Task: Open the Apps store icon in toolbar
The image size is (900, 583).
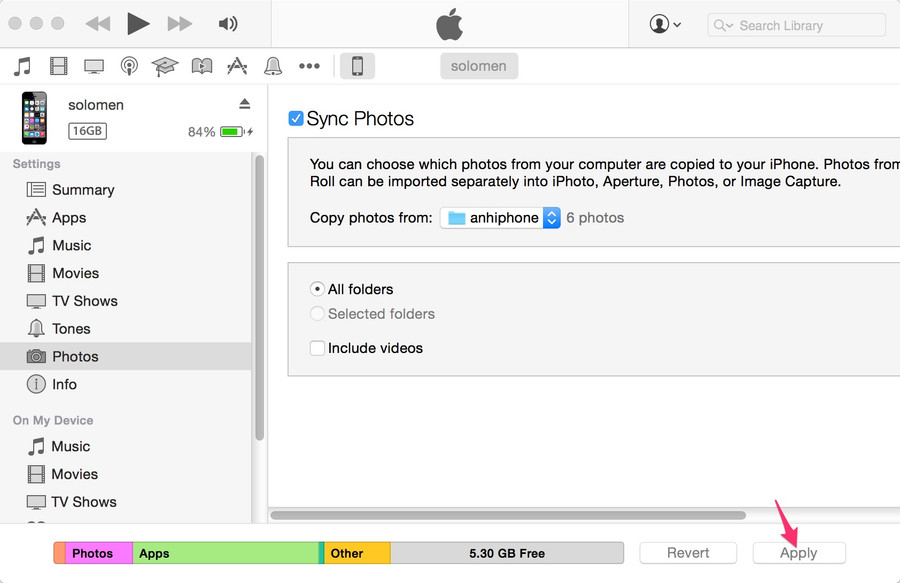Action: coord(237,66)
